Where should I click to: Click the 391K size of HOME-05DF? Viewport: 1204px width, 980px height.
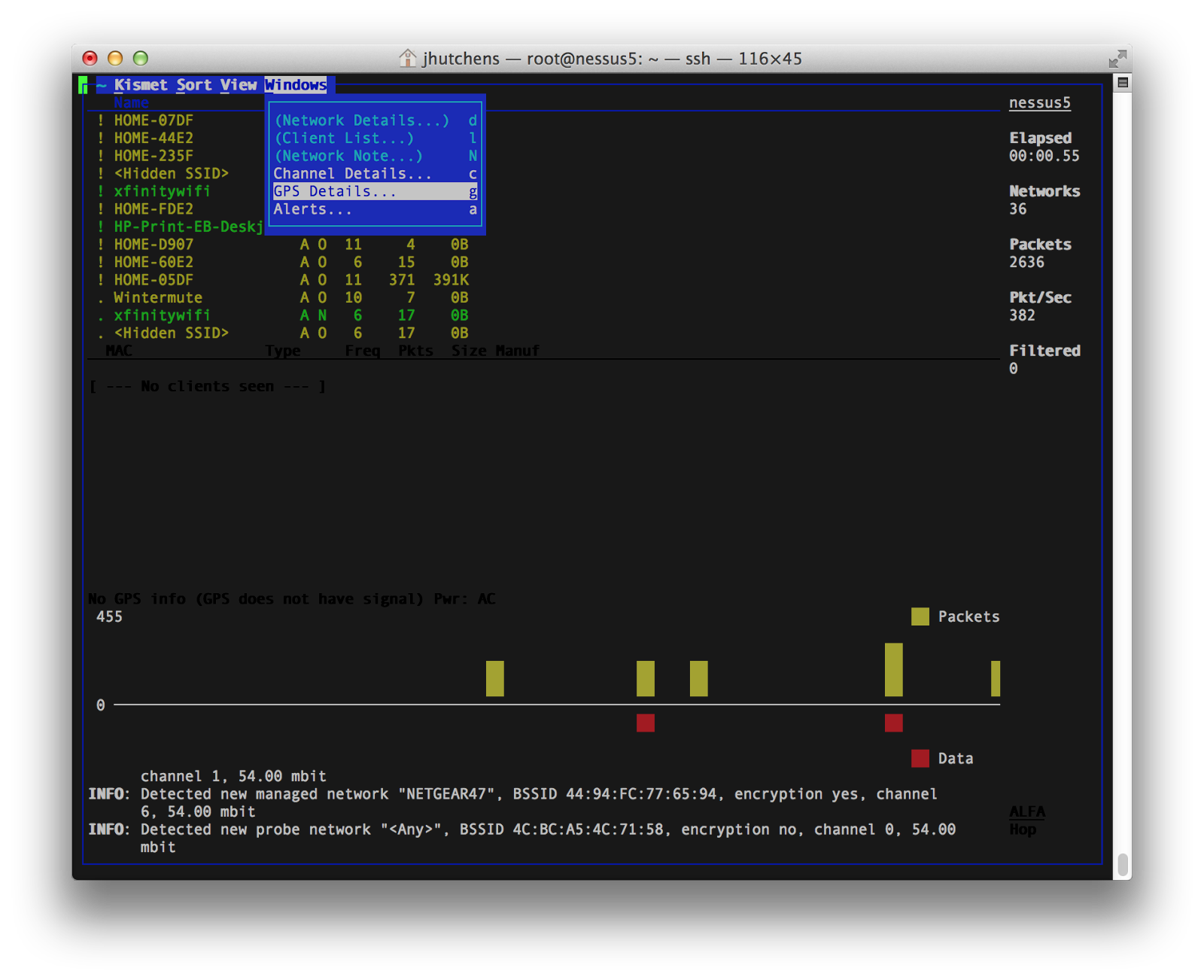451,280
